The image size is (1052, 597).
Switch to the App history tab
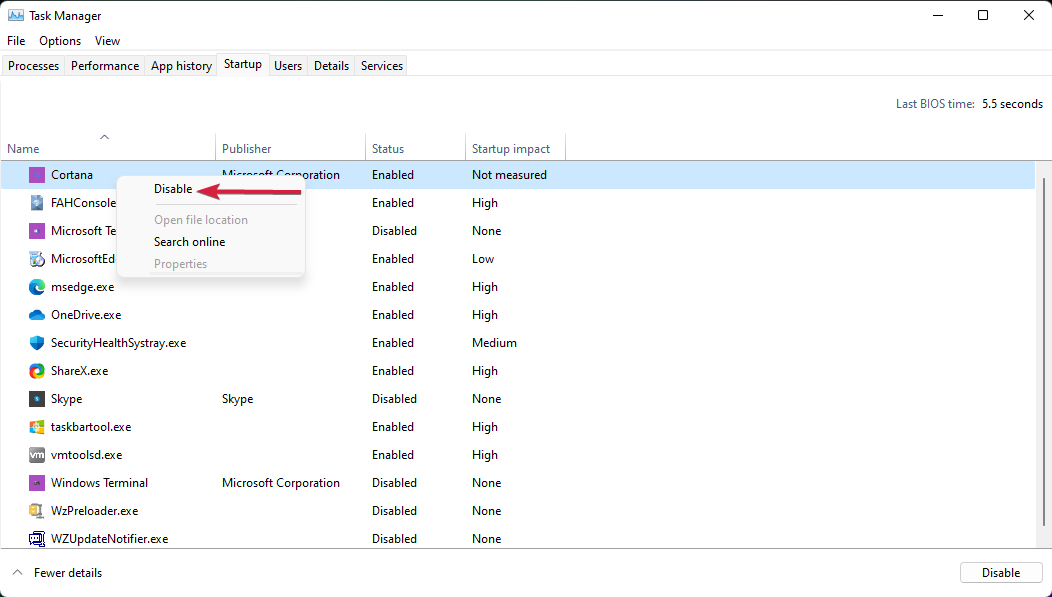[x=181, y=66]
